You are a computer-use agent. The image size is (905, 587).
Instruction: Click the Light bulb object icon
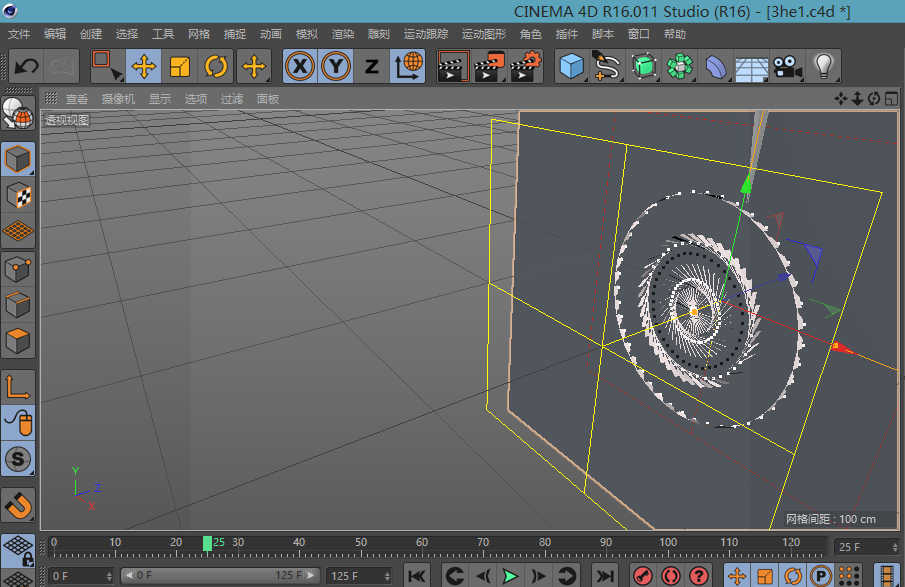(x=823, y=67)
